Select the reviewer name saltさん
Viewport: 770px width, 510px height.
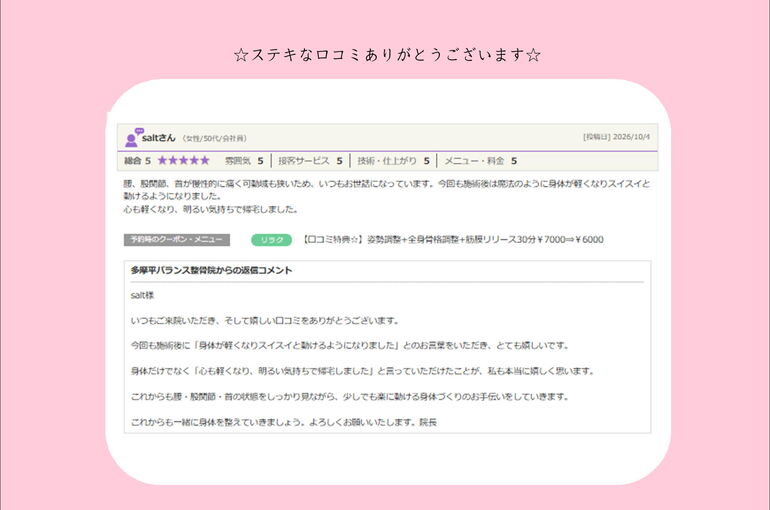pos(159,138)
